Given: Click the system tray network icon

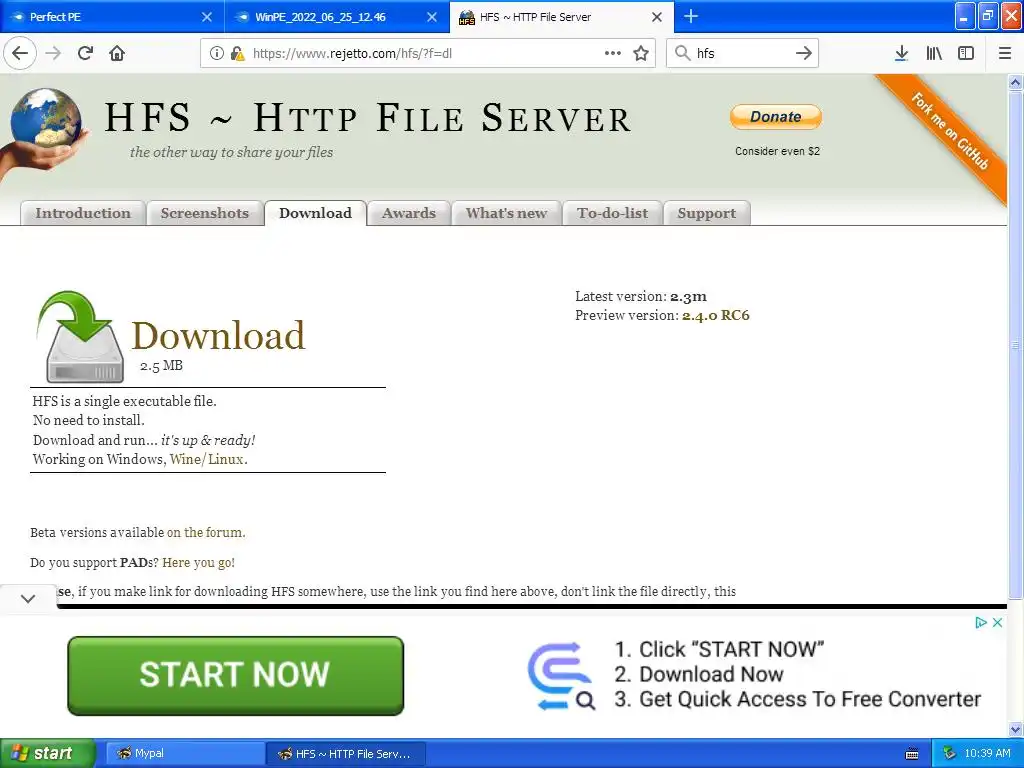Looking at the screenshot, I should (x=950, y=754).
